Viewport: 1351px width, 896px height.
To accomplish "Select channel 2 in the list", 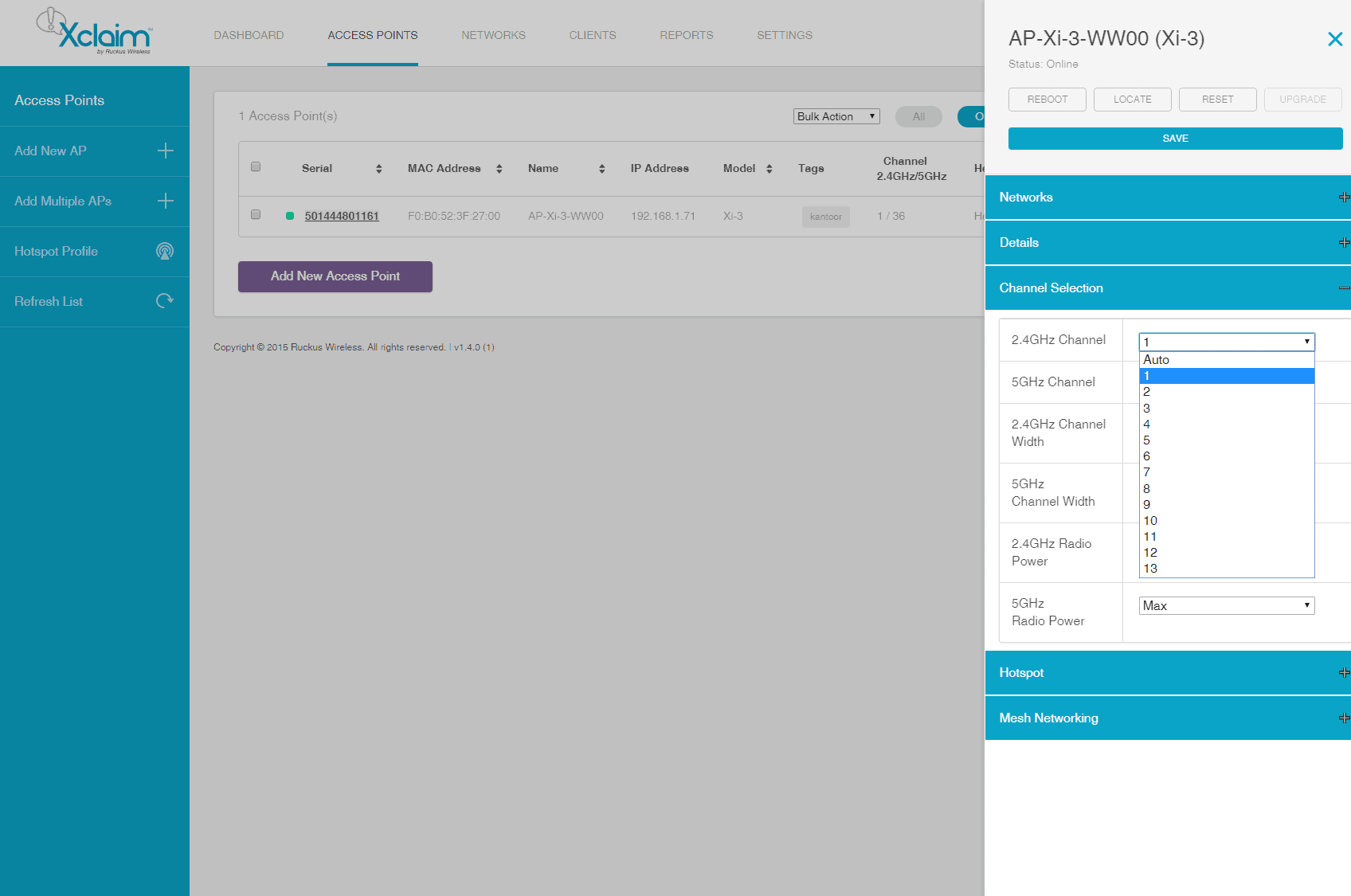I will tap(1227, 392).
